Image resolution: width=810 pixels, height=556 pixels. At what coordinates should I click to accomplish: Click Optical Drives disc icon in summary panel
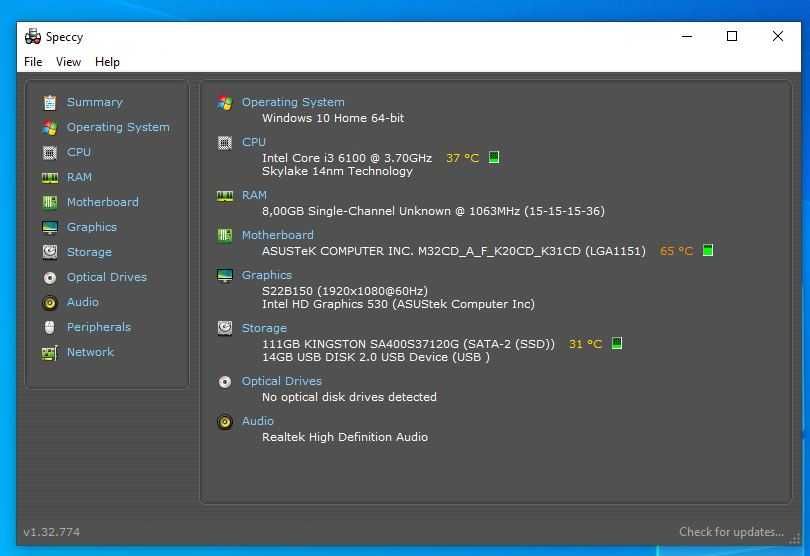point(225,382)
